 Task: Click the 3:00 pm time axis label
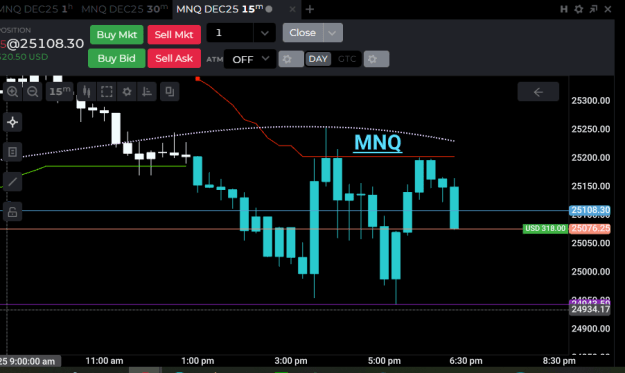pyautogui.click(x=291, y=361)
